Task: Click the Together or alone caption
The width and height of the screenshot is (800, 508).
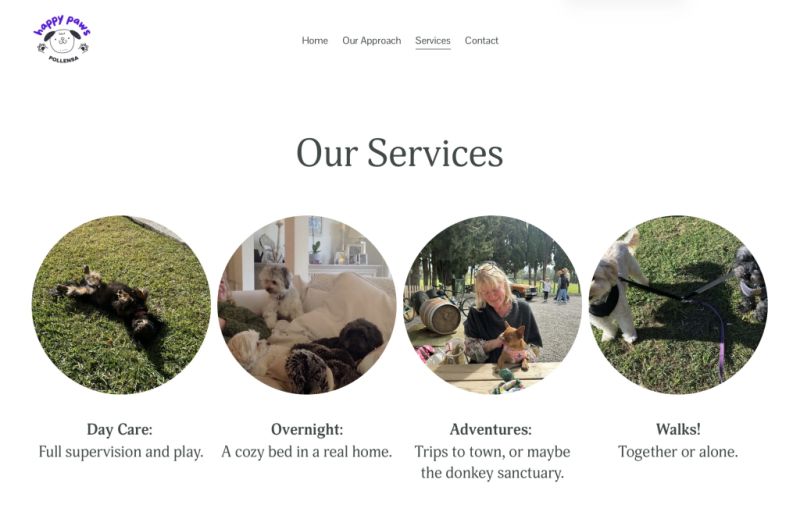Action: 678,452
